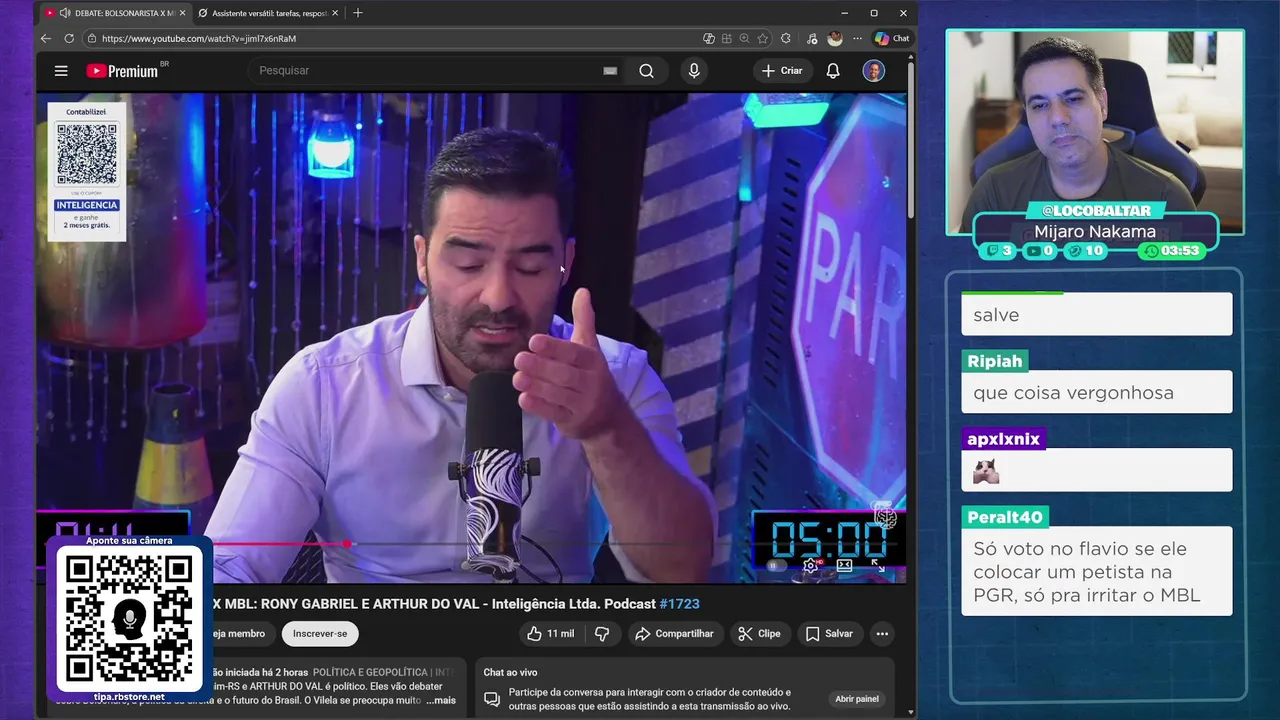The width and height of the screenshot is (1280, 720).
Task: Click the Salvar button
Action: point(829,634)
